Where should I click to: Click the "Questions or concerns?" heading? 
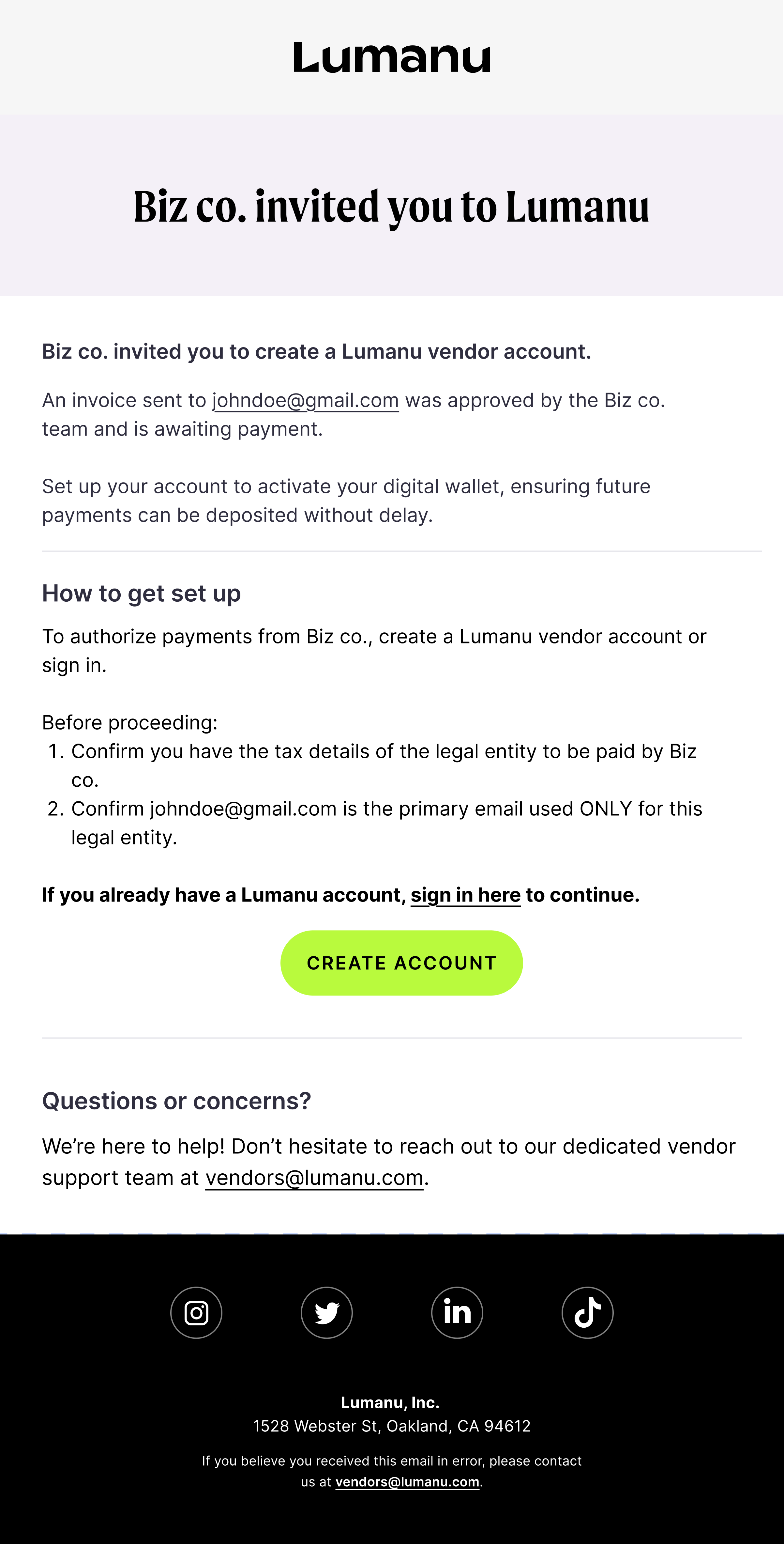177,1101
